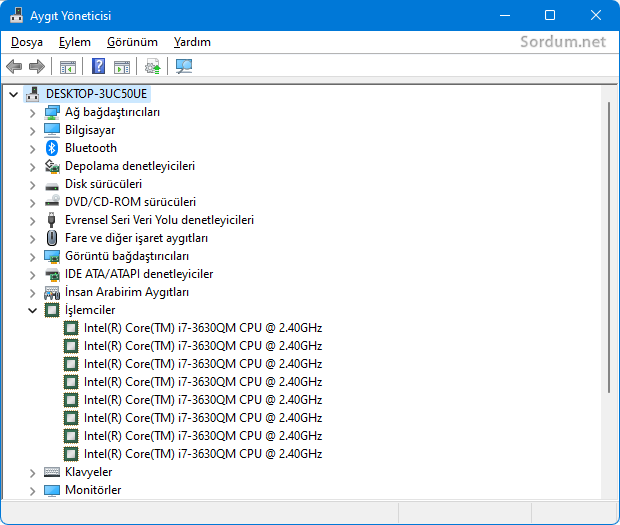Expand the Klavyeler category
This screenshot has height=525, width=620.
(x=32, y=473)
